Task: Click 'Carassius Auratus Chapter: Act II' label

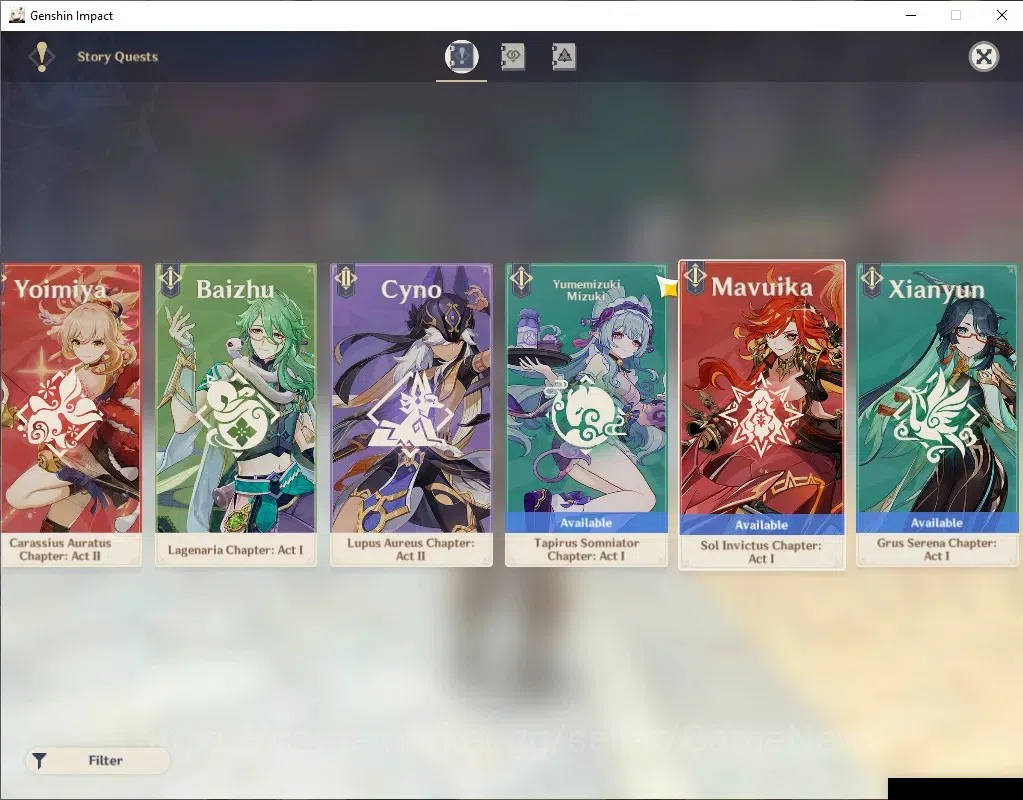Action: (60, 549)
